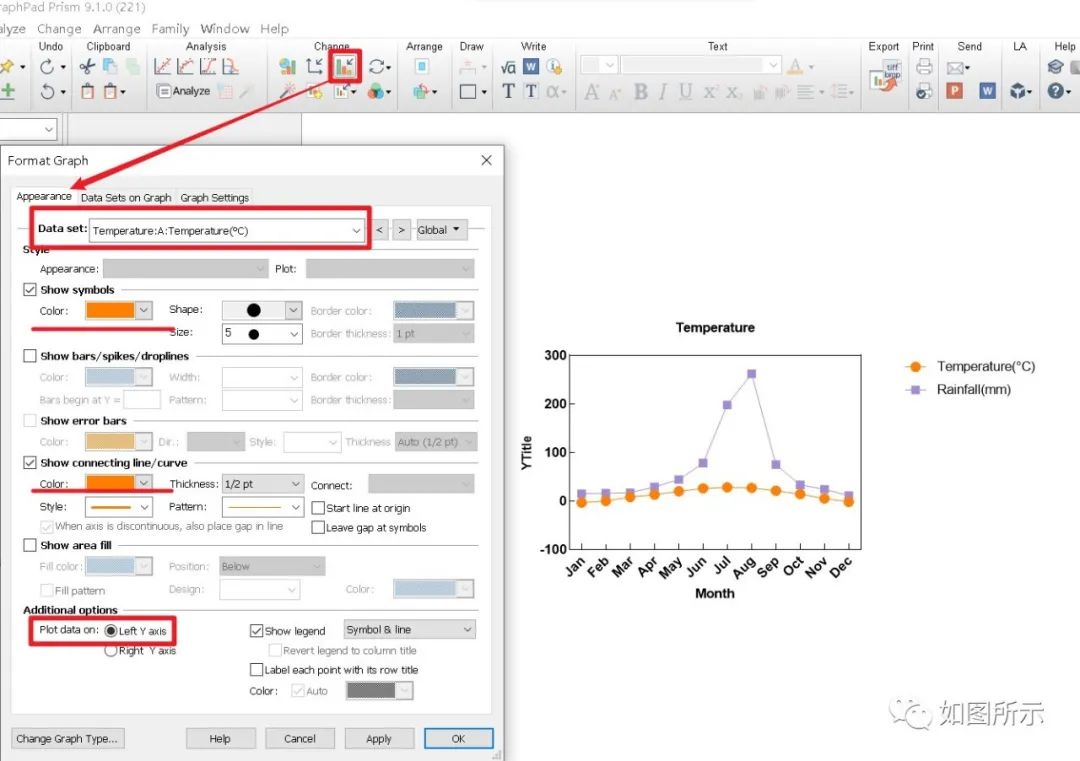This screenshot has height=761, width=1080.
Task: Select the Appearance tab
Action: tap(43, 196)
